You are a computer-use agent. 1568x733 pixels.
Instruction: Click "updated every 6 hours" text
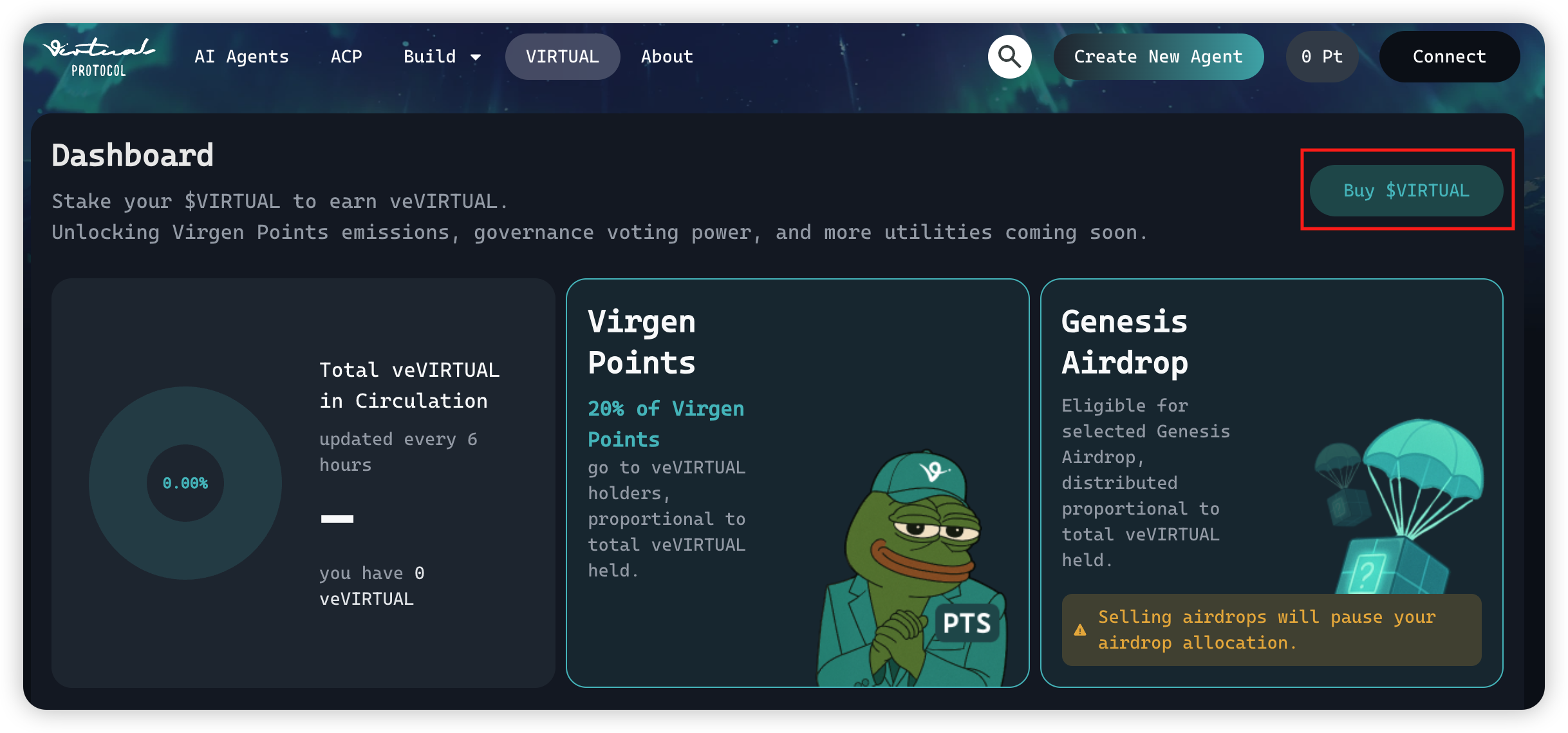(398, 452)
